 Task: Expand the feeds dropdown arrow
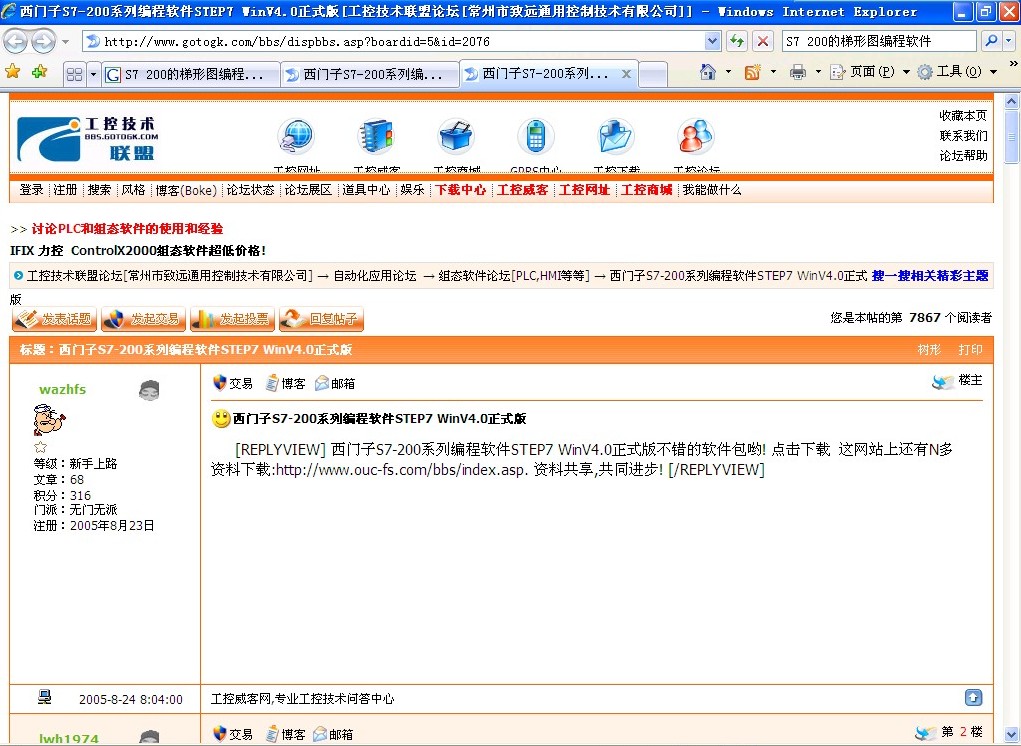click(x=773, y=72)
